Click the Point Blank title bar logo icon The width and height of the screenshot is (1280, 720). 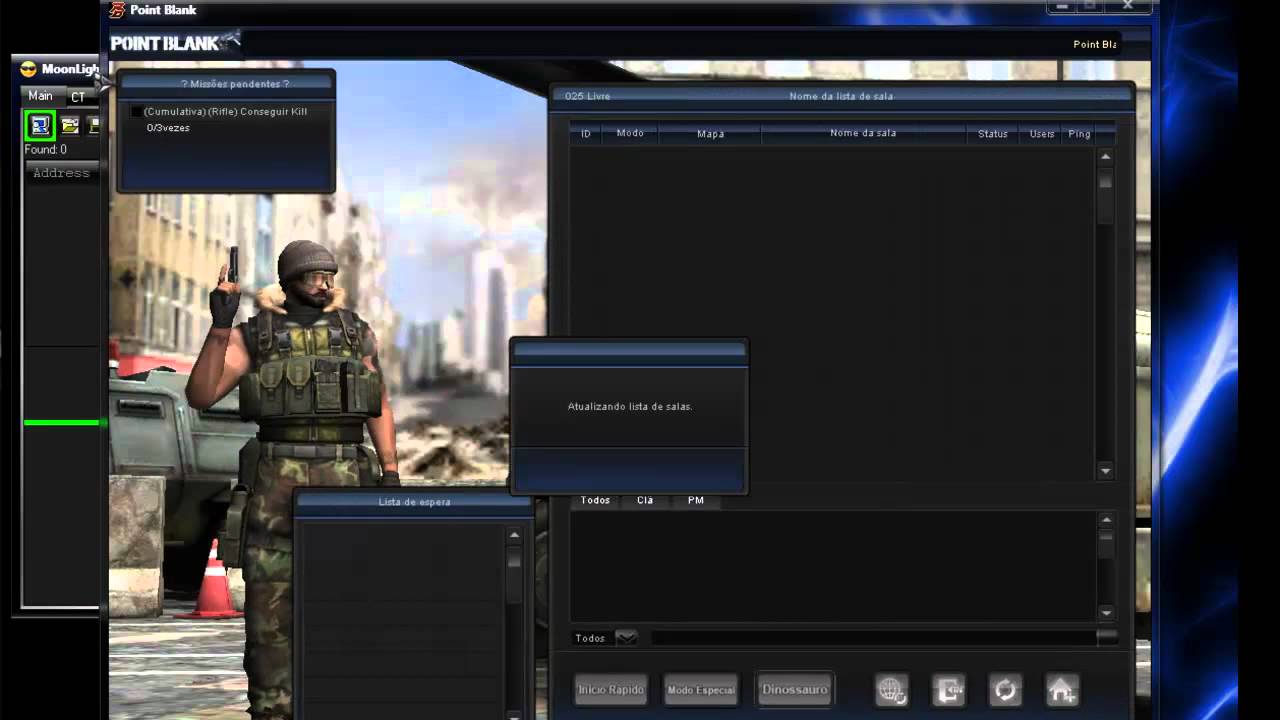[x=118, y=10]
